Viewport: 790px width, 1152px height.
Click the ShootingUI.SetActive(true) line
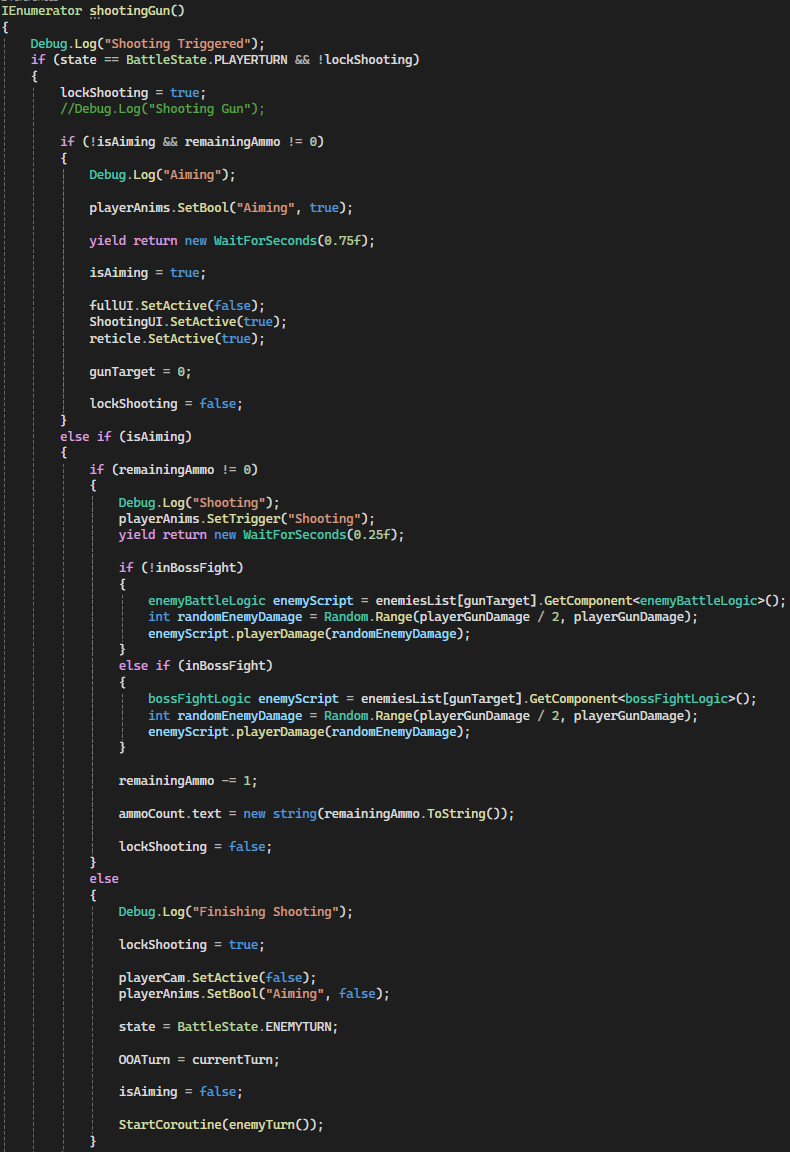coord(188,322)
